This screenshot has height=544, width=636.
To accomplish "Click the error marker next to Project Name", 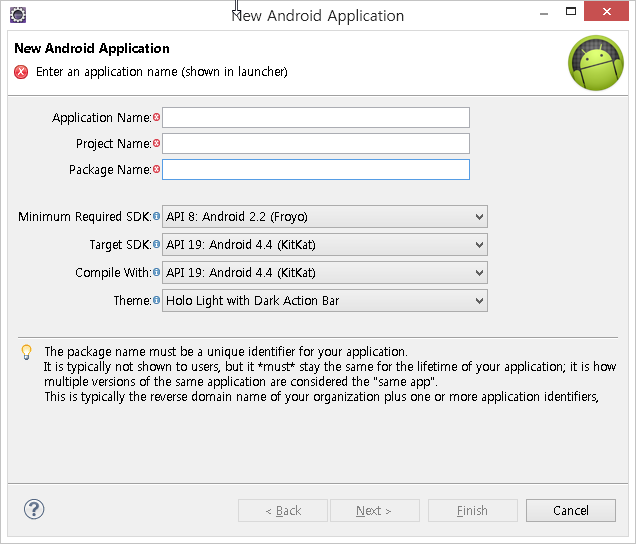I will (157, 143).
